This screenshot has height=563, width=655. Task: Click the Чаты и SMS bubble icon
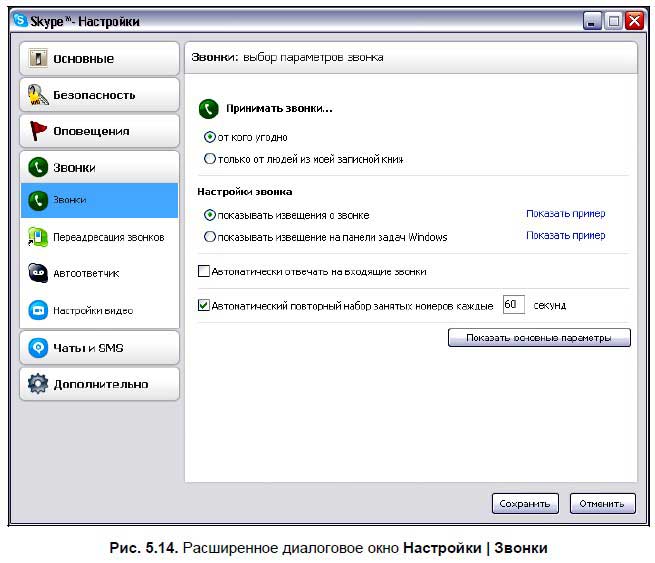click(x=39, y=347)
